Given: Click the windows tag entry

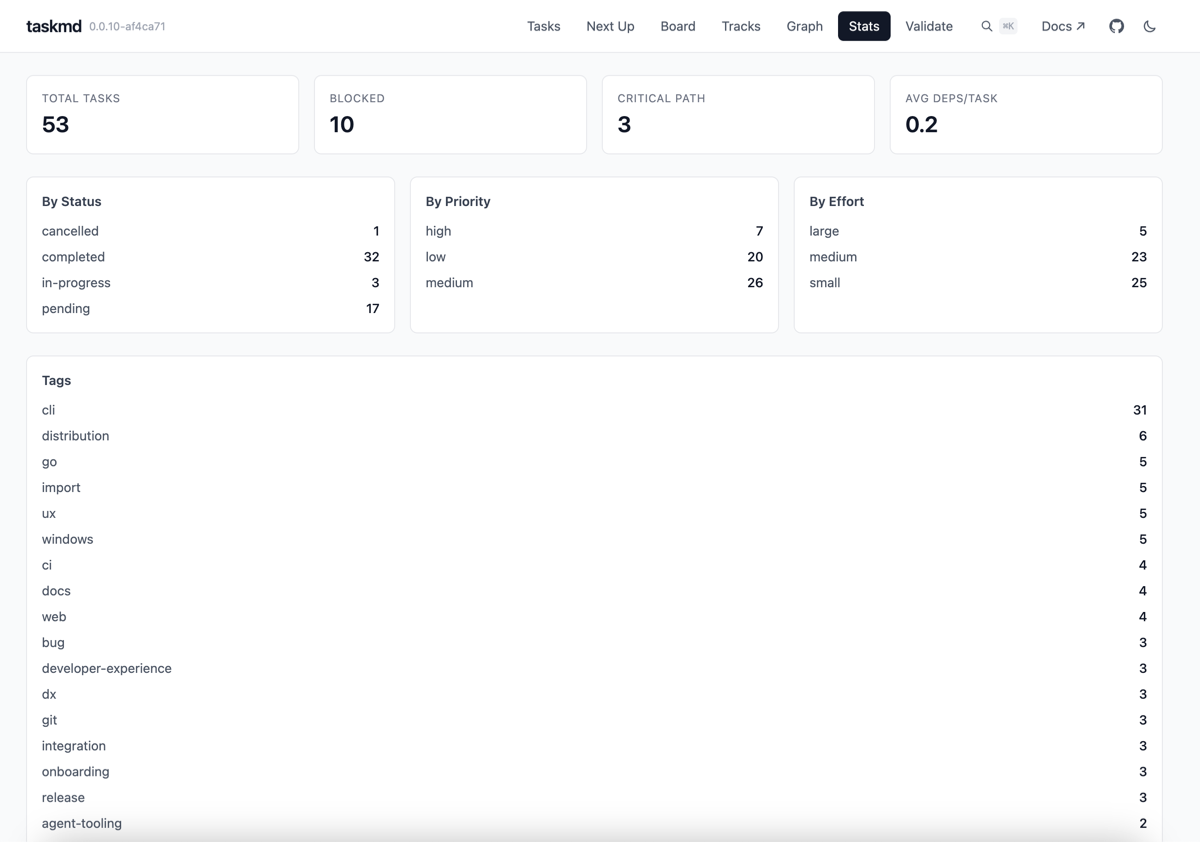Looking at the screenshot, I should pos(594,539).
